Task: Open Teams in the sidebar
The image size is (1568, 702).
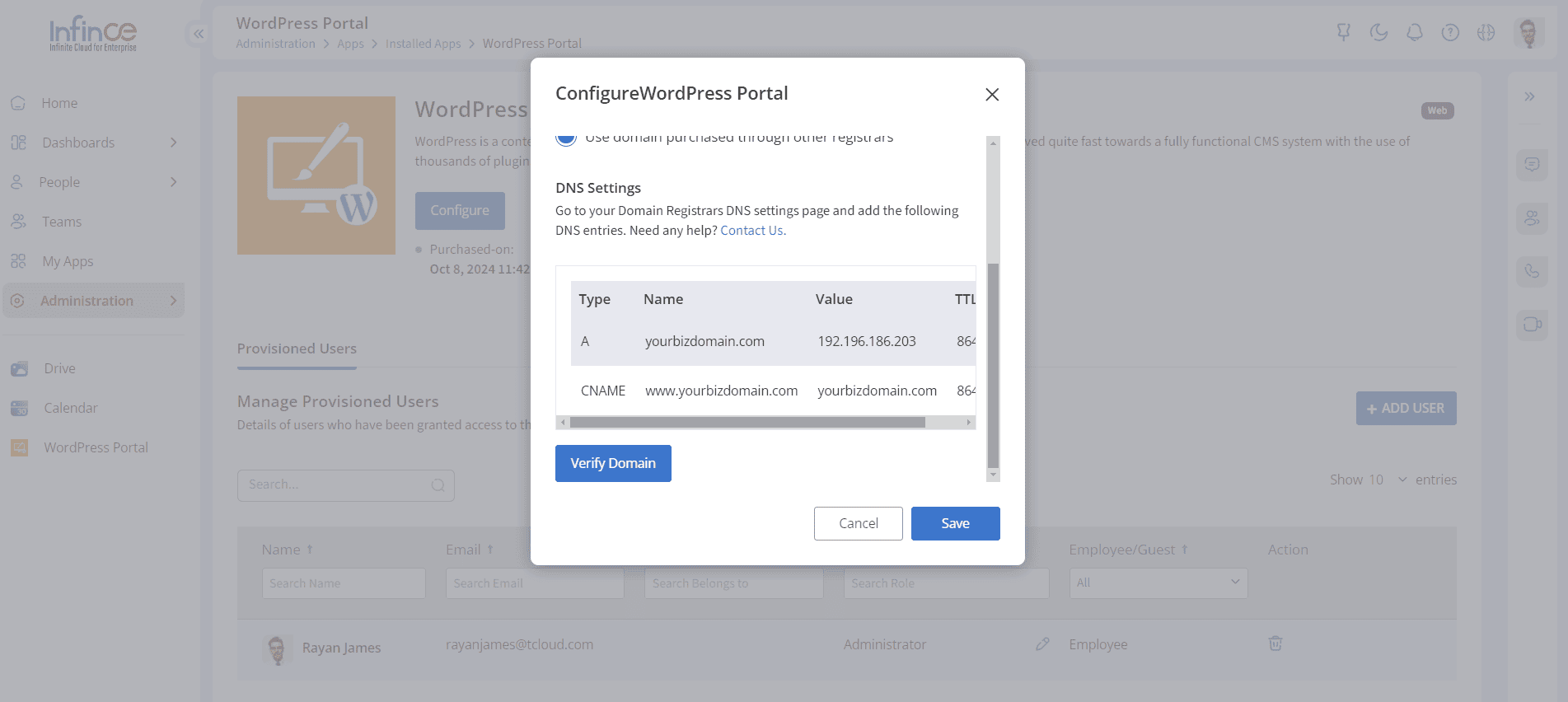Action: coord(62,222)
